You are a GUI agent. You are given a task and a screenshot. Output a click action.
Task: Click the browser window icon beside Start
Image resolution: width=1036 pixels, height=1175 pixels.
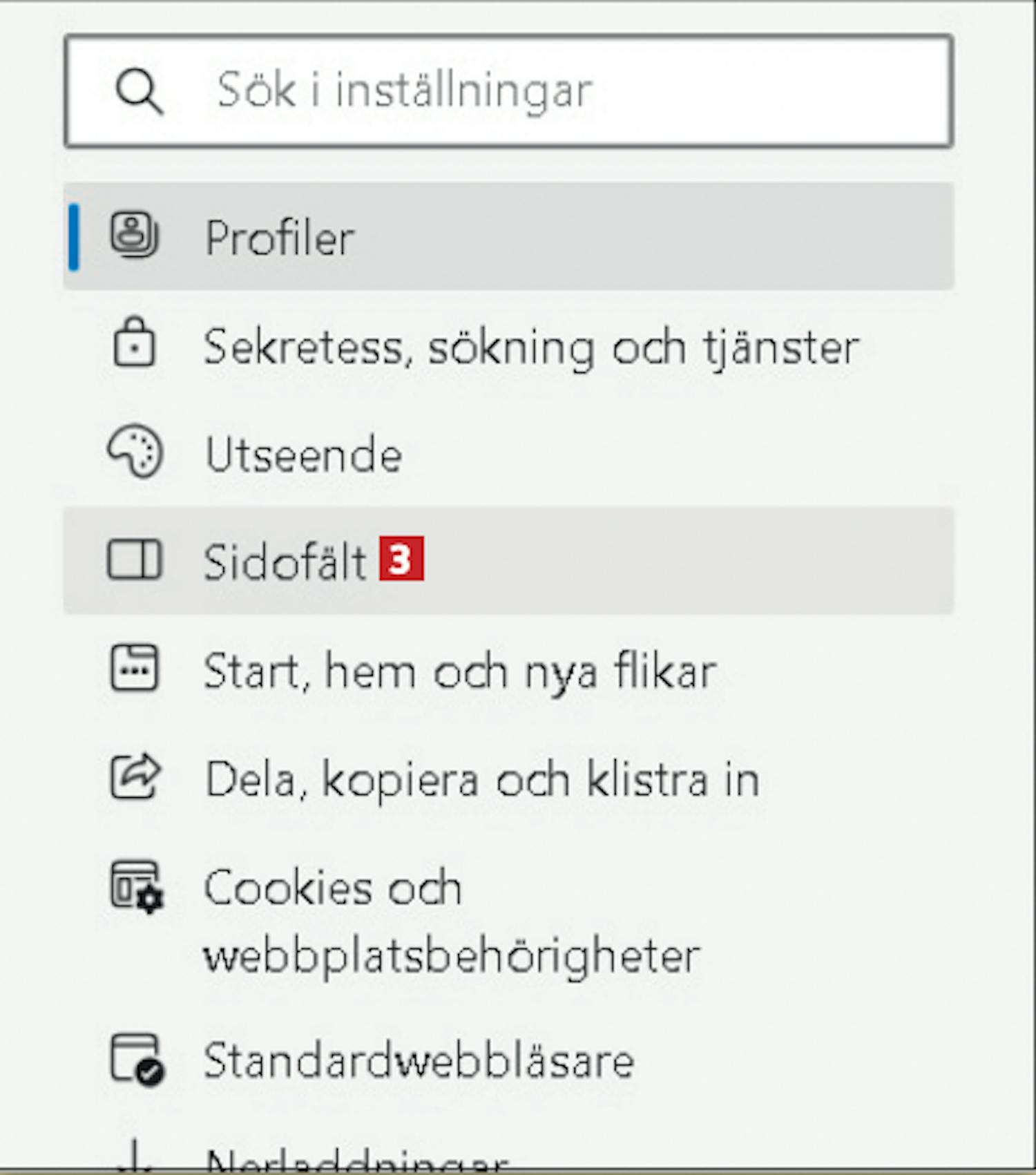135,668
